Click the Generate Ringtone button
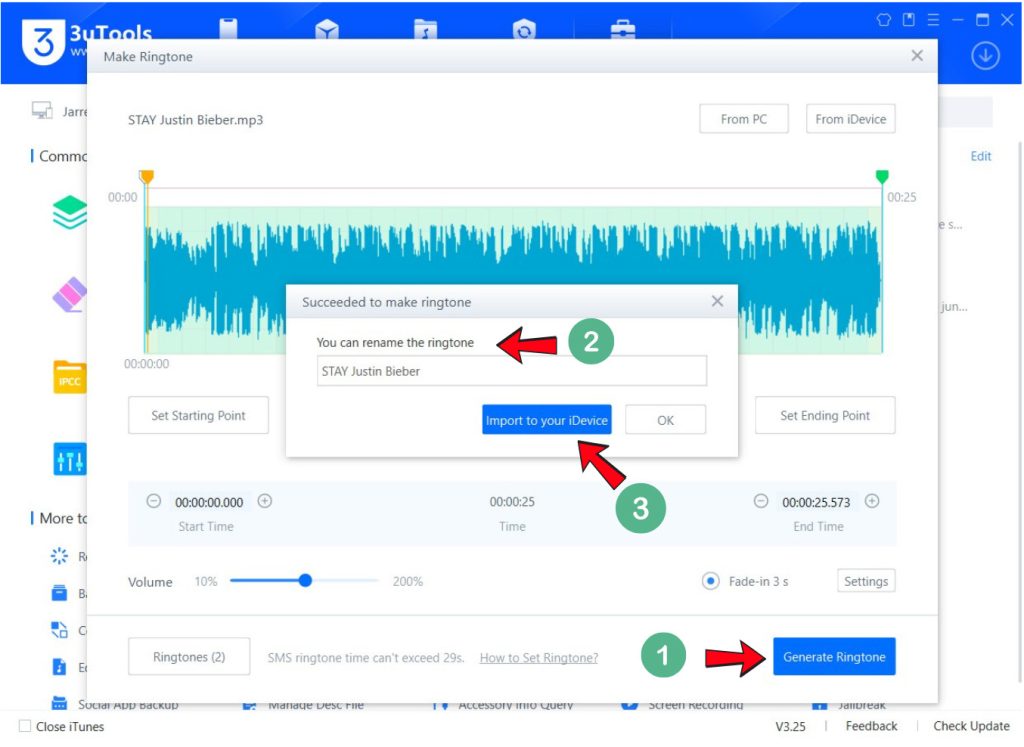This screenshot has height=747, width=1024. [x=834, y=656]
